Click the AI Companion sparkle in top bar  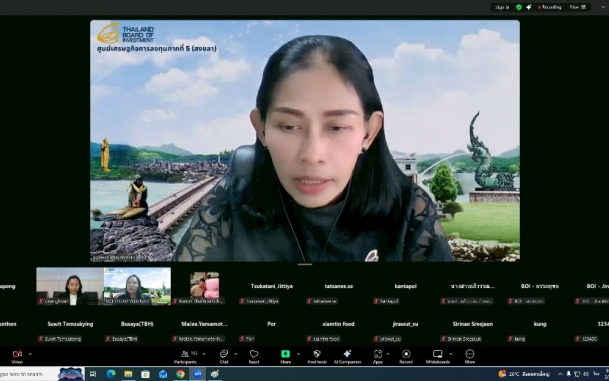[x=529, y=7]
